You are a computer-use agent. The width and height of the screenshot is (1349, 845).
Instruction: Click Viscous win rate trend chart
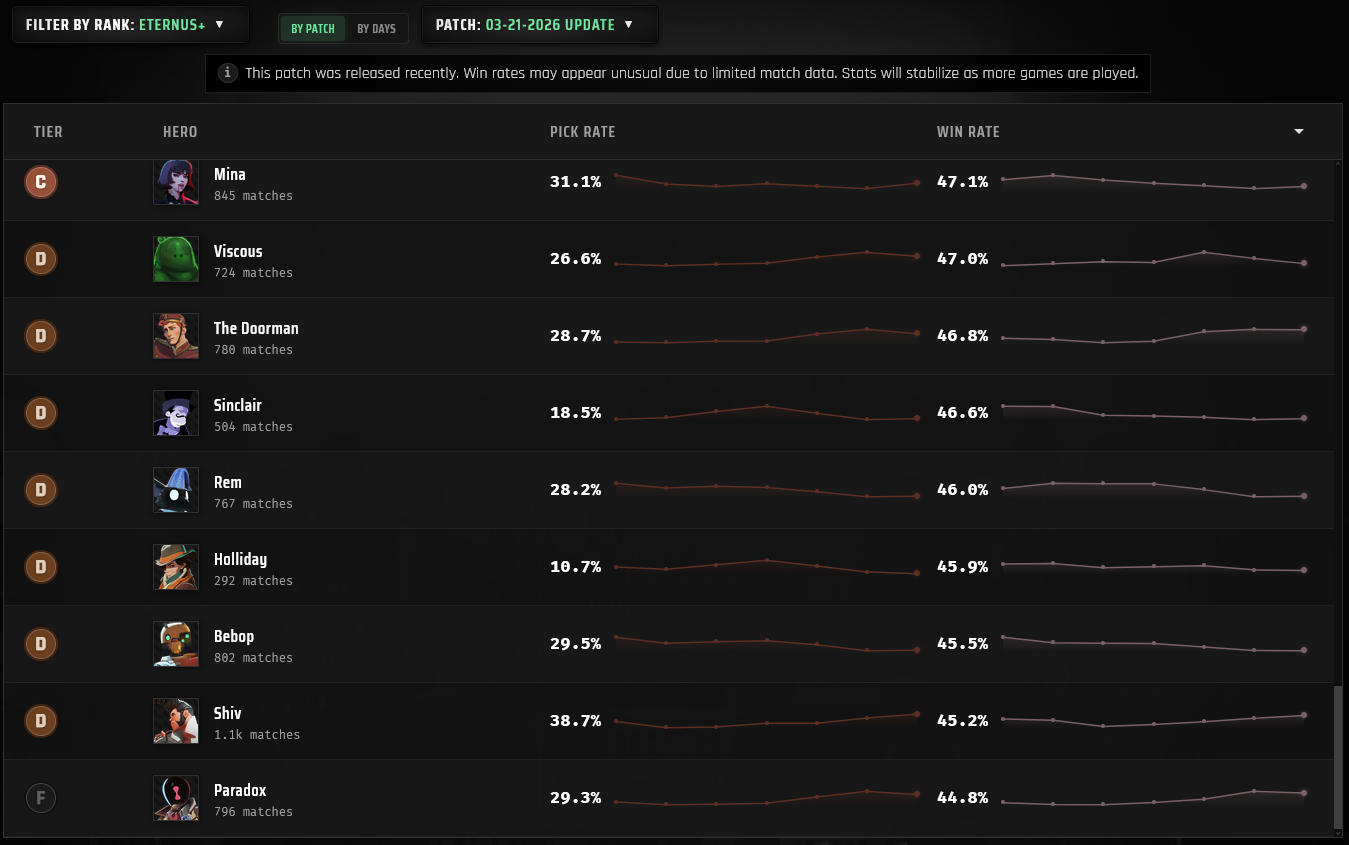click(x=1153, y=259)
